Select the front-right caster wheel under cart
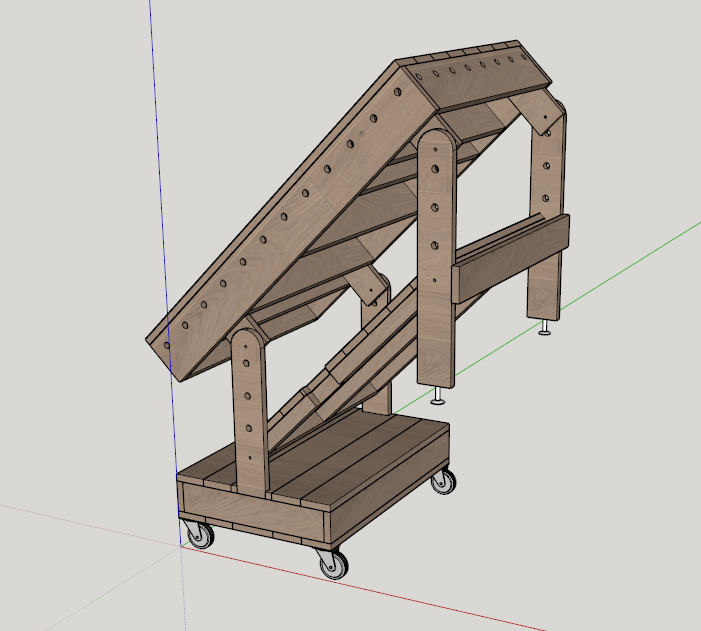 pos(333,565)
